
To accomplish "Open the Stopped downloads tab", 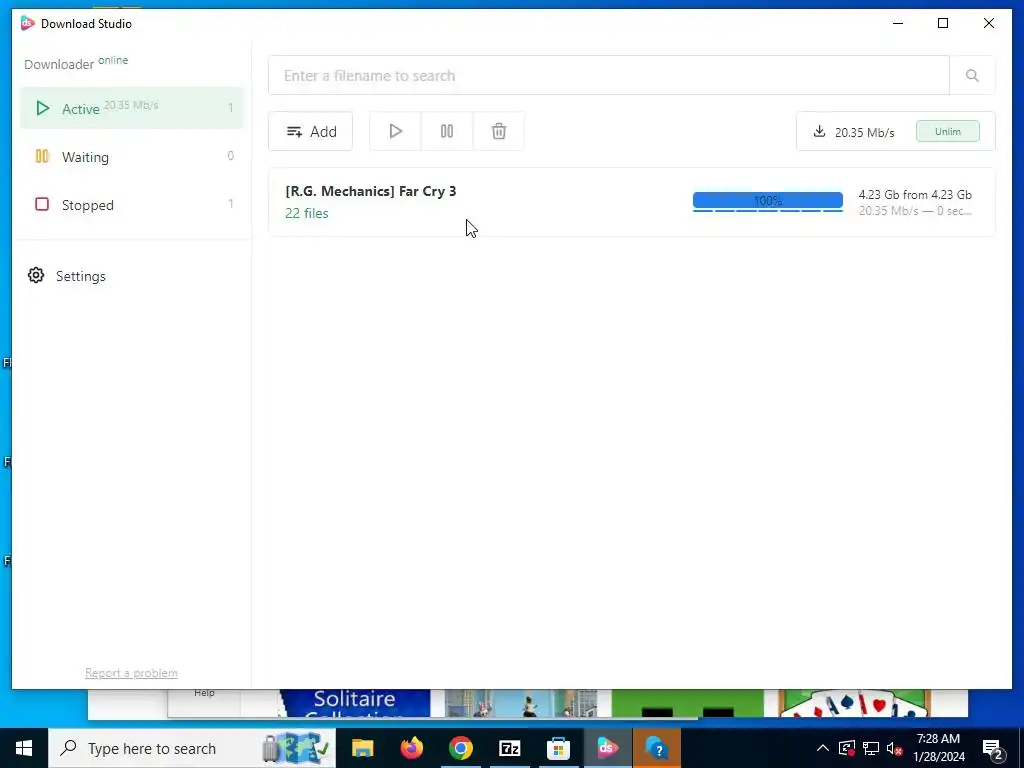I will (132, 204).
